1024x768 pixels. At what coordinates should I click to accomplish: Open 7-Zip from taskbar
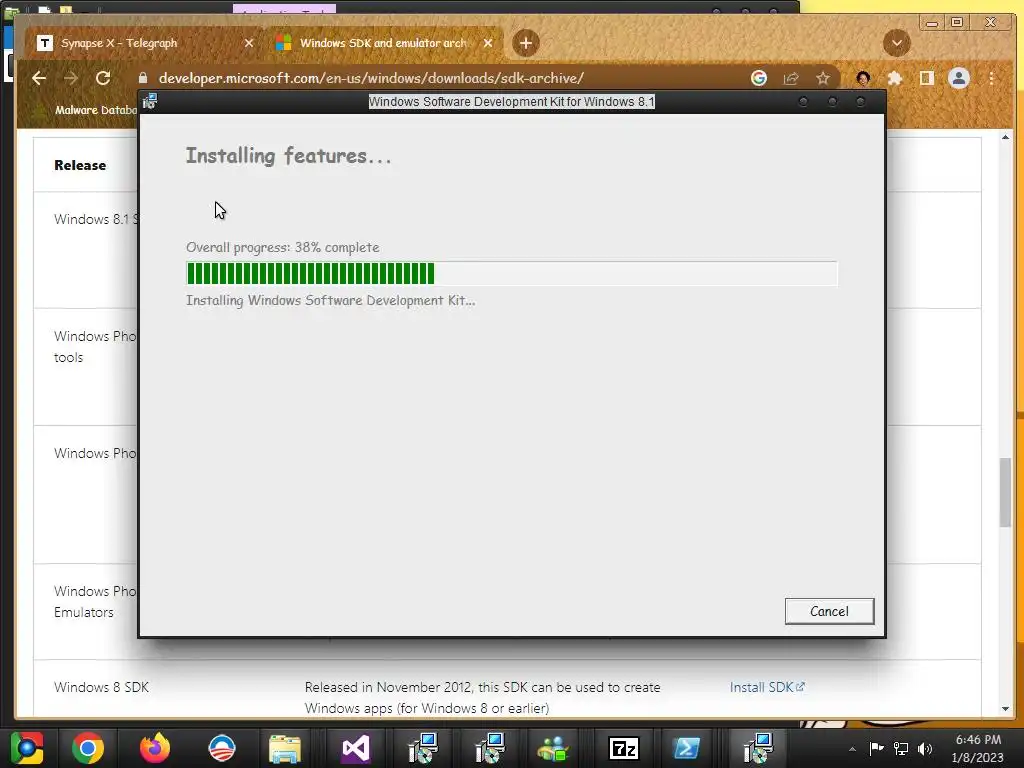623,748
